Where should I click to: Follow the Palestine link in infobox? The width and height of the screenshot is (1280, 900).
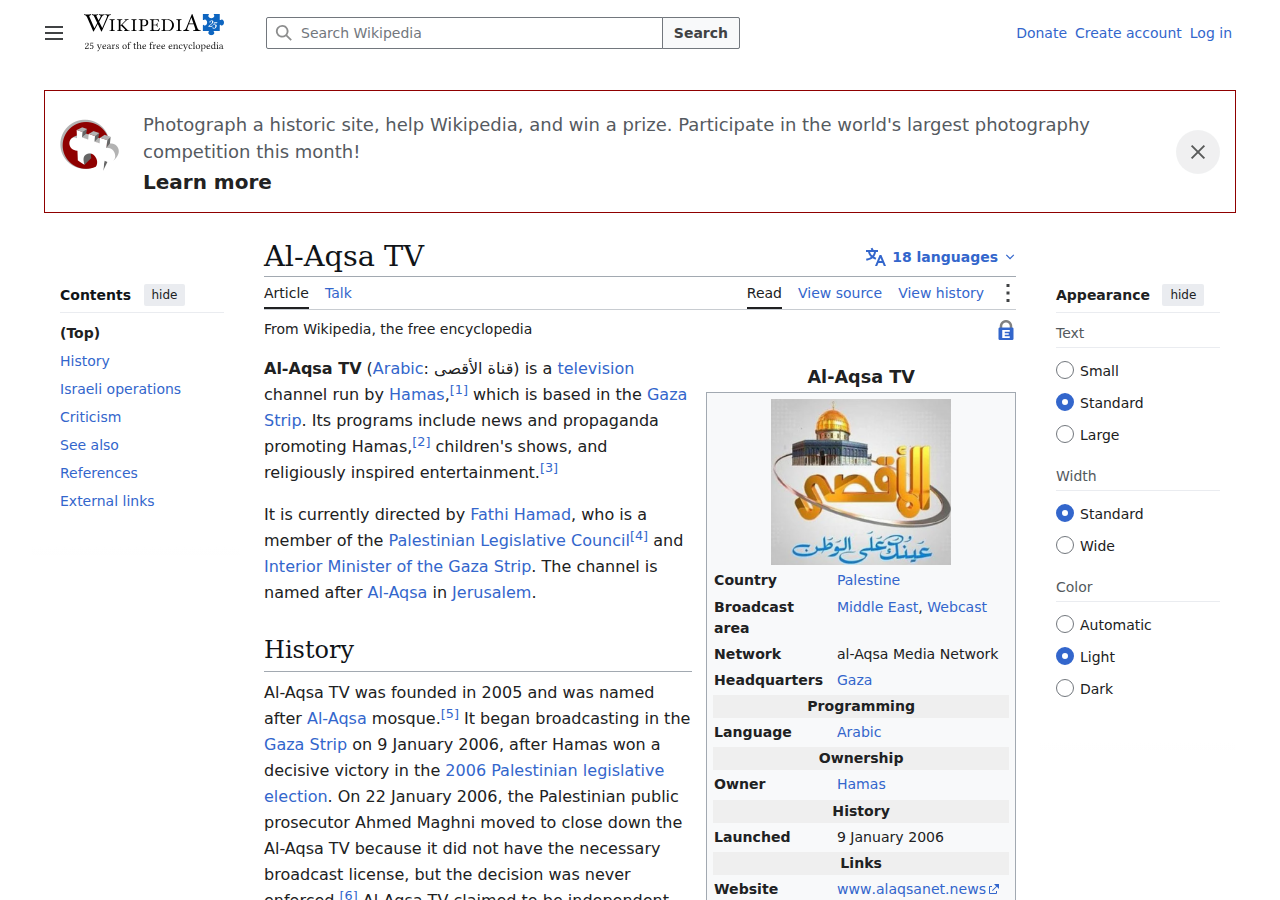(868, 580)
